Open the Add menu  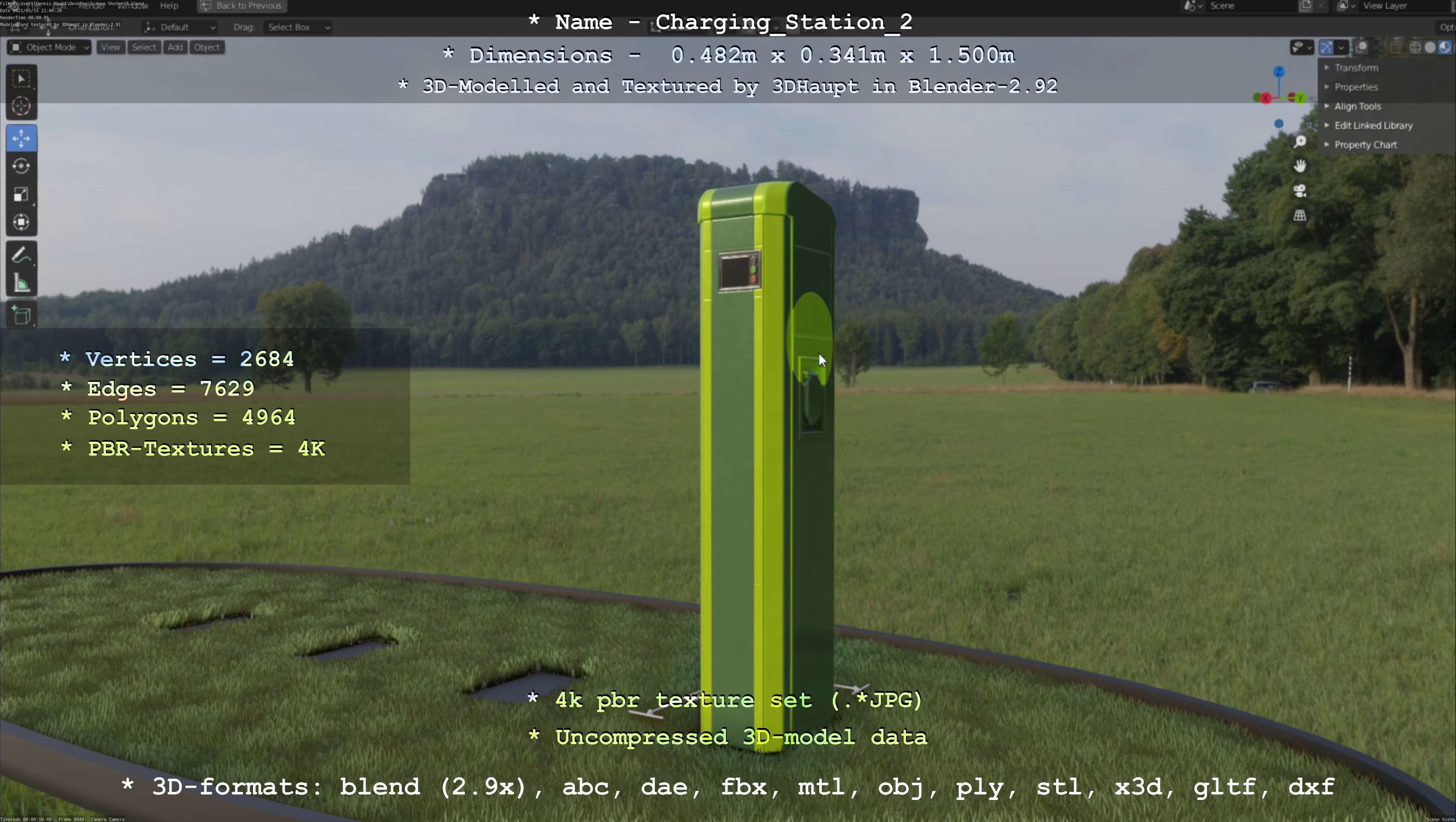[175, 47]
